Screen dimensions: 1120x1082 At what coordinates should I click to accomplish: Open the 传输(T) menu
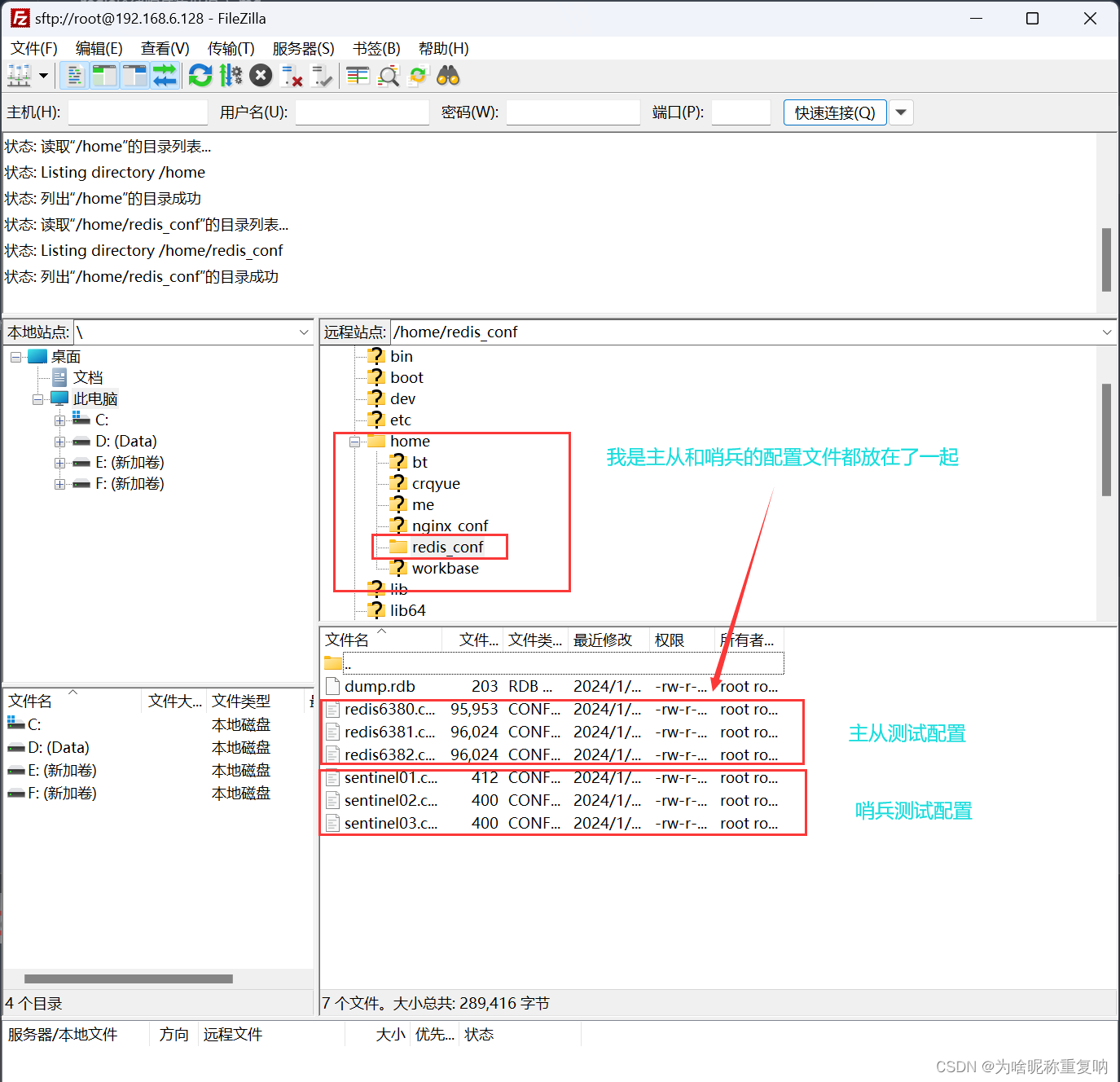coord(231,48)
